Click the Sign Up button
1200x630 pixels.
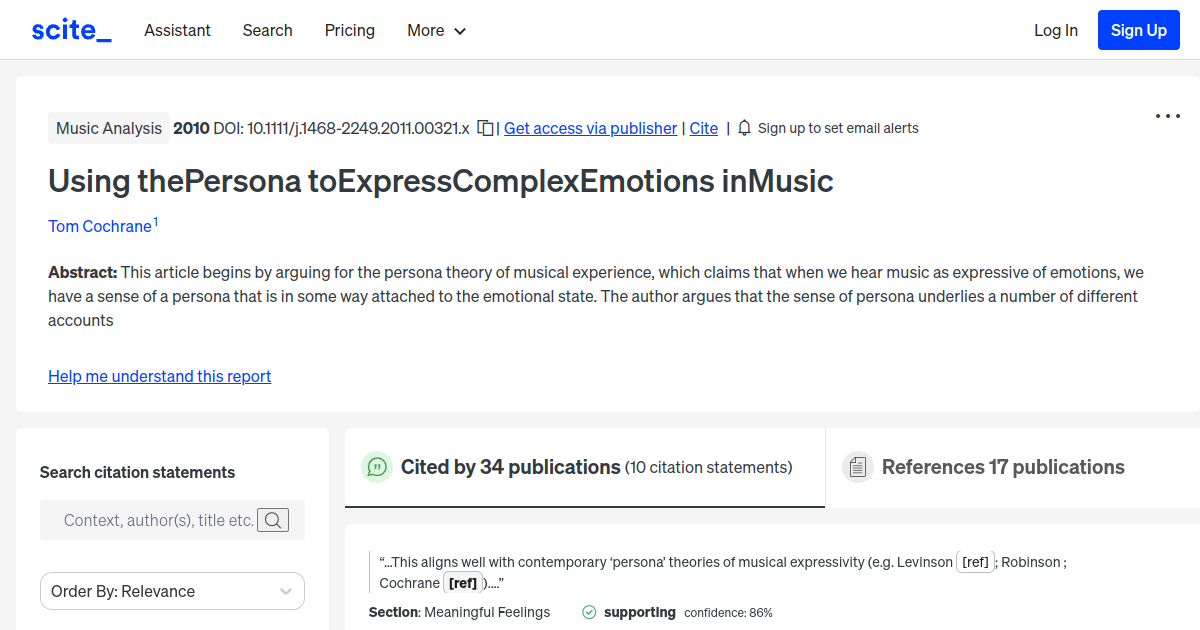(x=1138, y=30)
